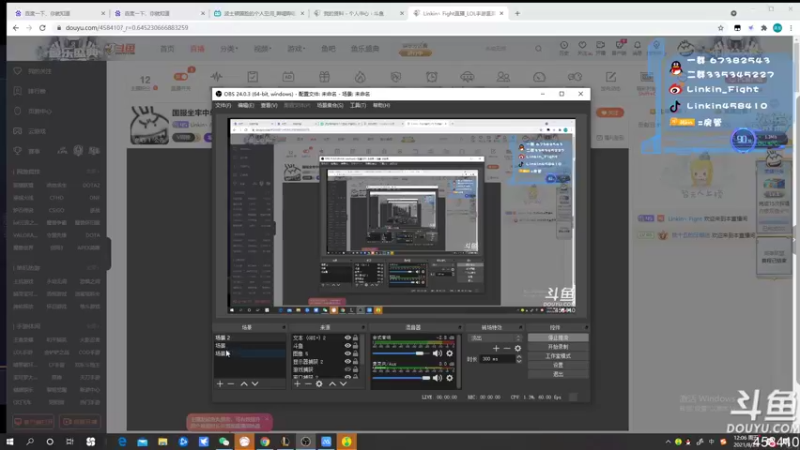This screenshot has width=800, height=450.
Task: Expand the 视频 dropdown in Douyu navigation
Action: [x=262, y=48]
